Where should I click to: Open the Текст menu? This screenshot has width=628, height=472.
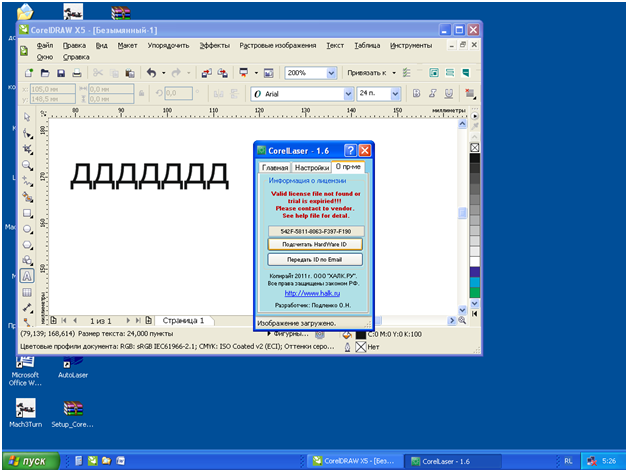(335, 46)
